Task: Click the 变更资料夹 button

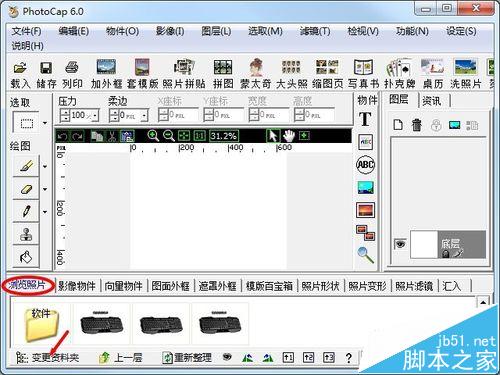Action: pyautogui.click(x=48, y=358)
